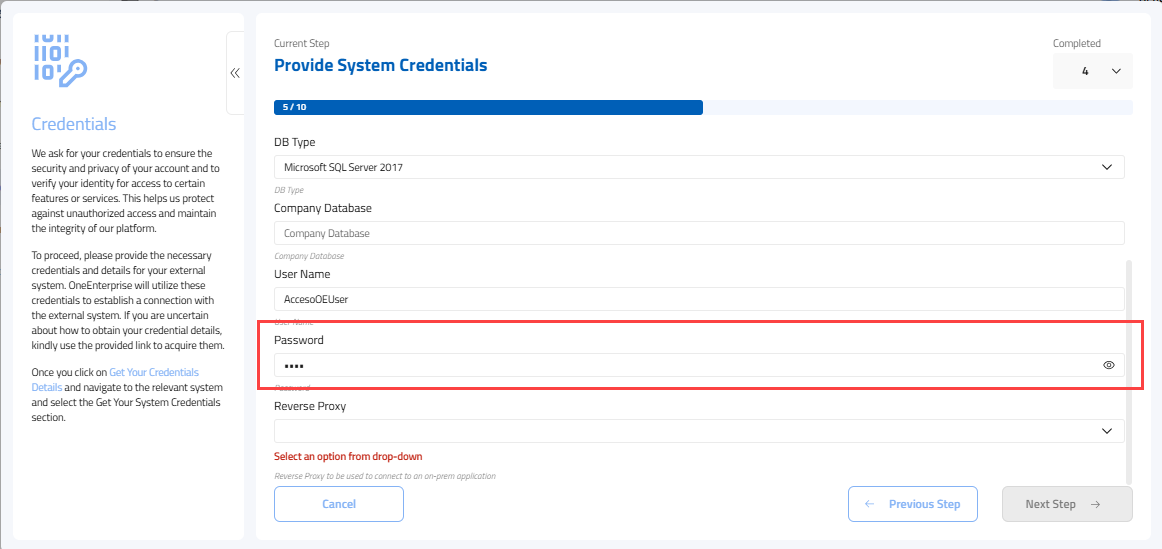
Task: Click chevron arrow of Reverse Proxy field
Action: [x=1106, y=431]
